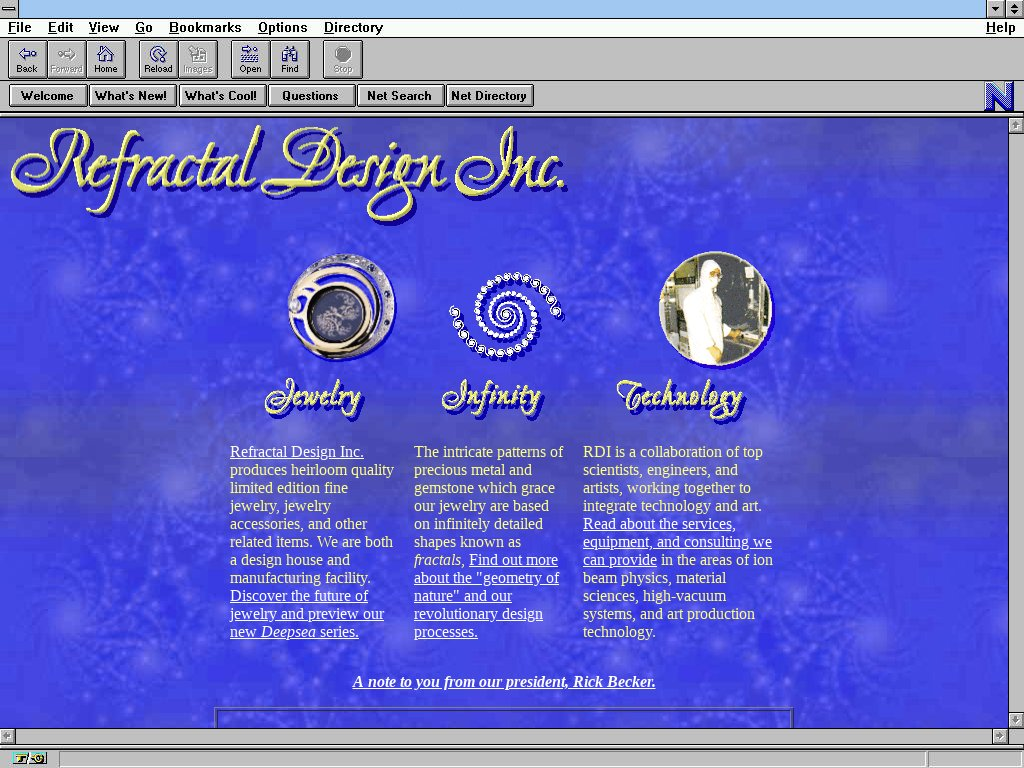Open the Directory menu
1024x768 pixels.
[353, 28]
